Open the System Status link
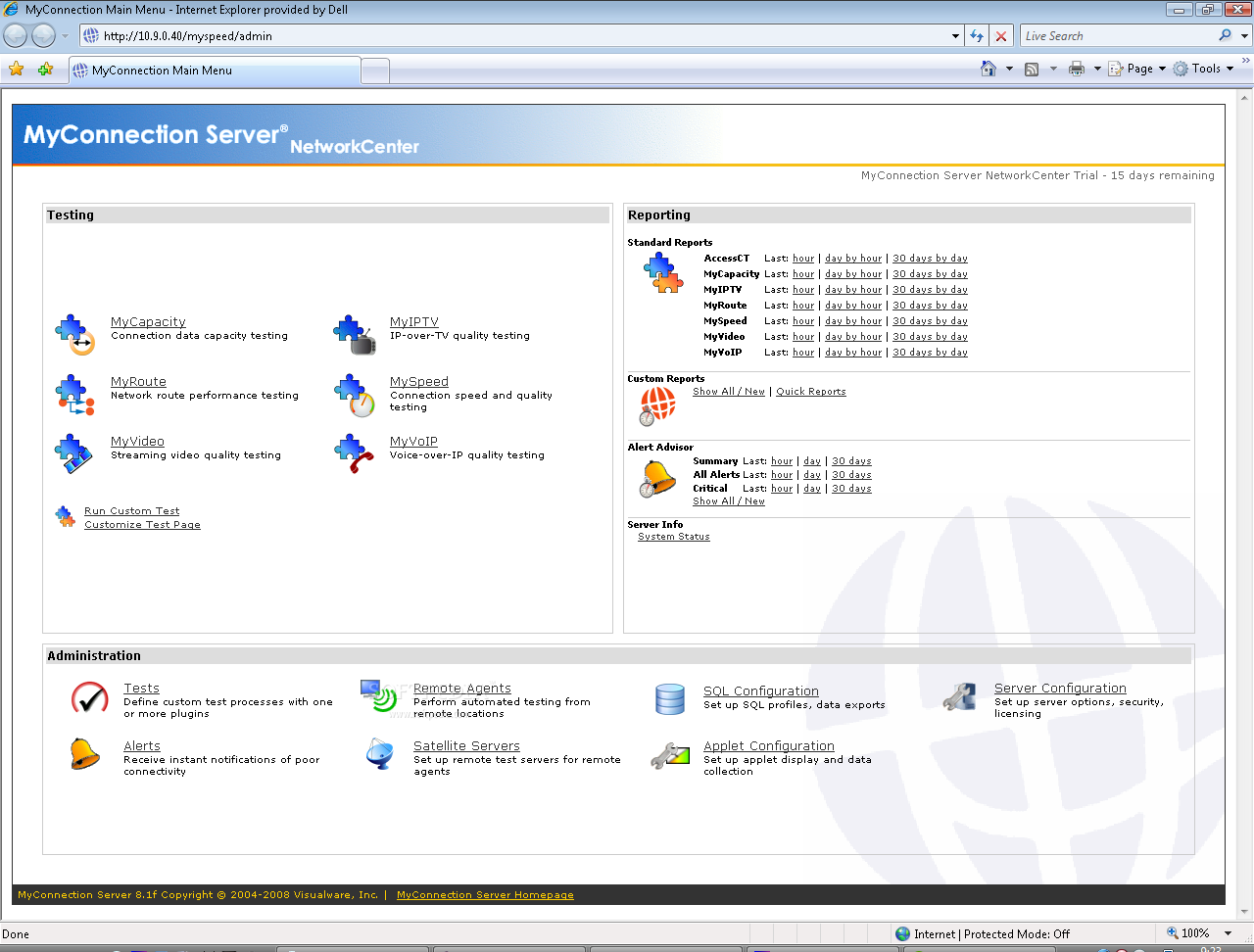1254x952 pixels. click(674, 537)
